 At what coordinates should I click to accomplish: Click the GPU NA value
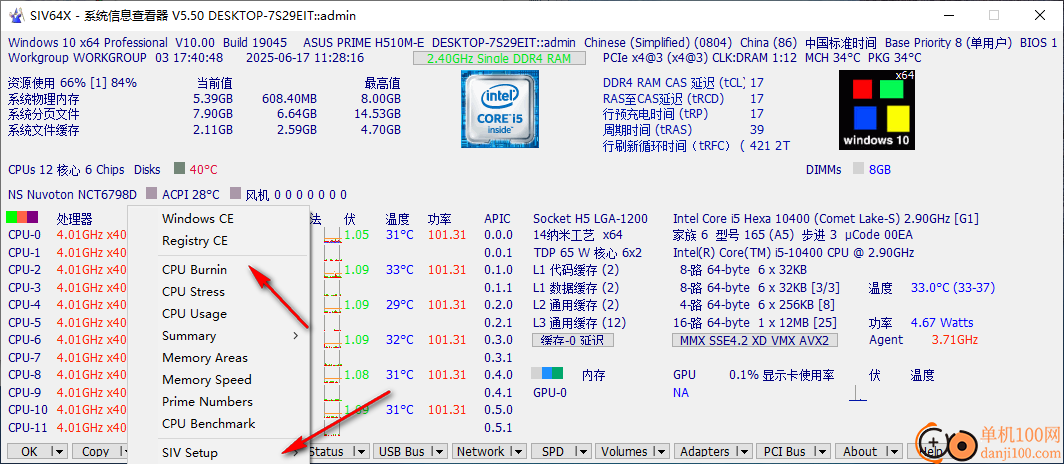point(681,393)
